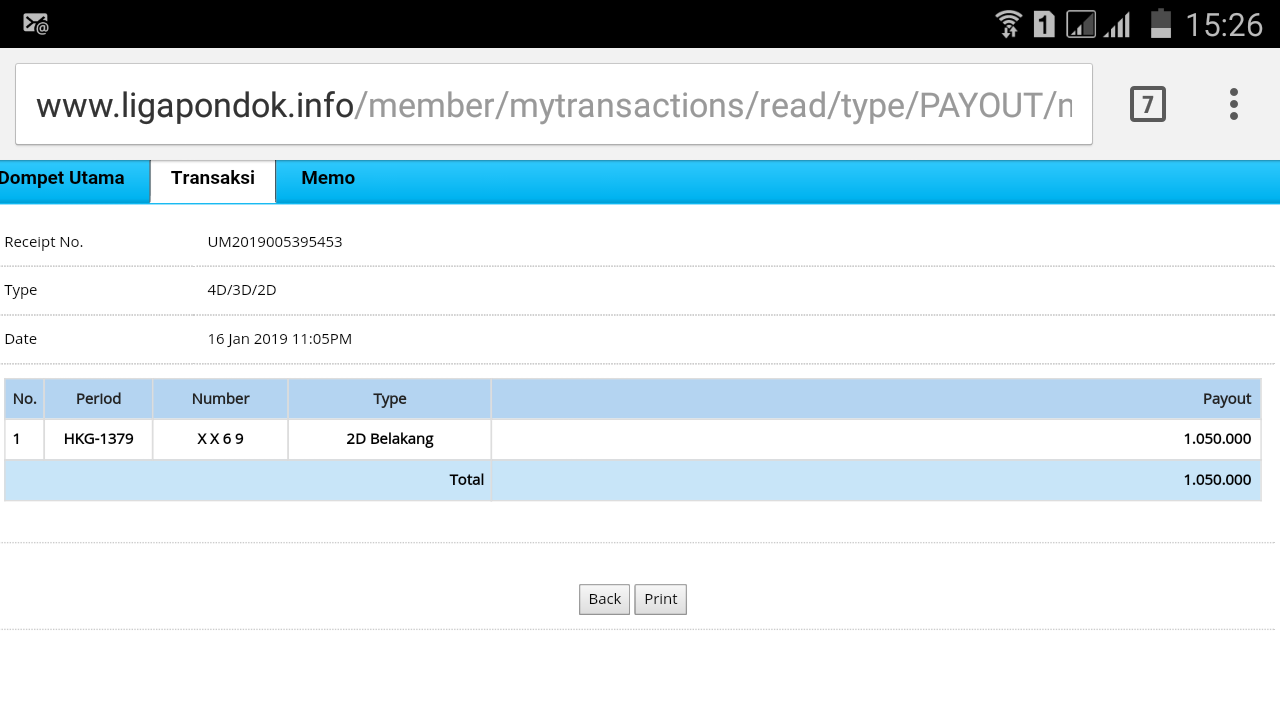Open the browser tab switcher showing 7
The image size is (1280, 720).
tap(1147, 104)
